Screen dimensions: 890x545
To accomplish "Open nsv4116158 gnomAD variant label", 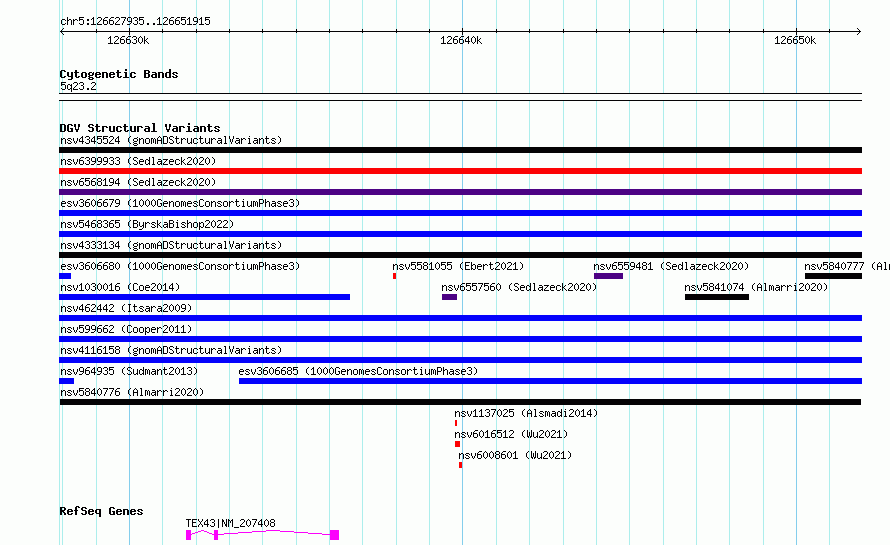I will coord(171,350).
